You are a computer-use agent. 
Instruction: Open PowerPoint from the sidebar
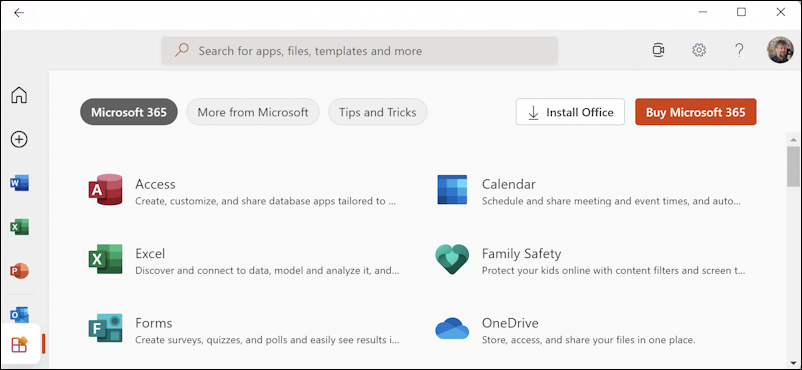(19, 271)
